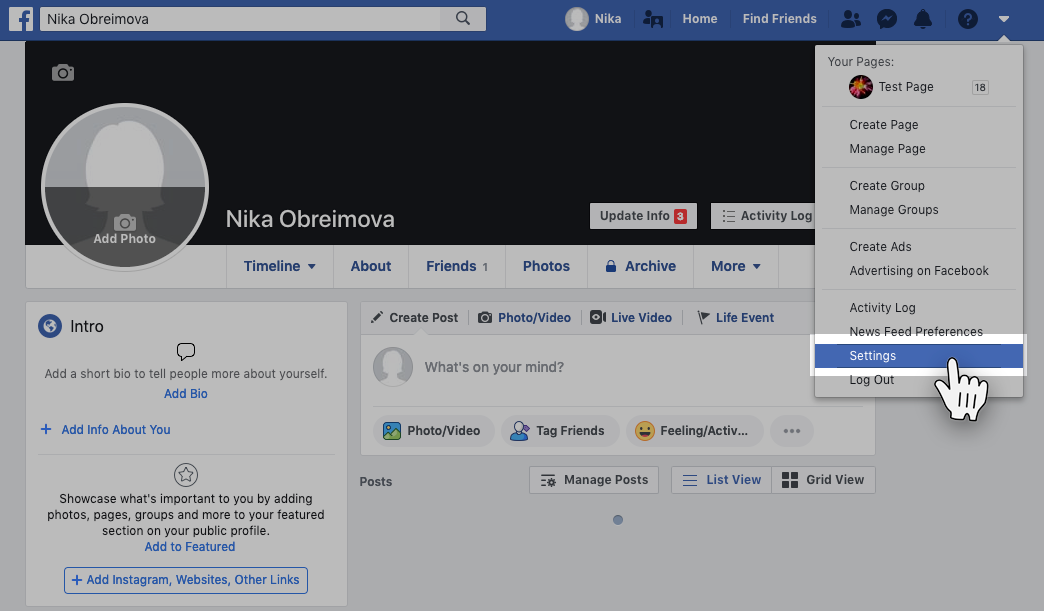Open Find Friends in top bar
The height and width of the screenshot is (611, 1044).
click(780, 19)
